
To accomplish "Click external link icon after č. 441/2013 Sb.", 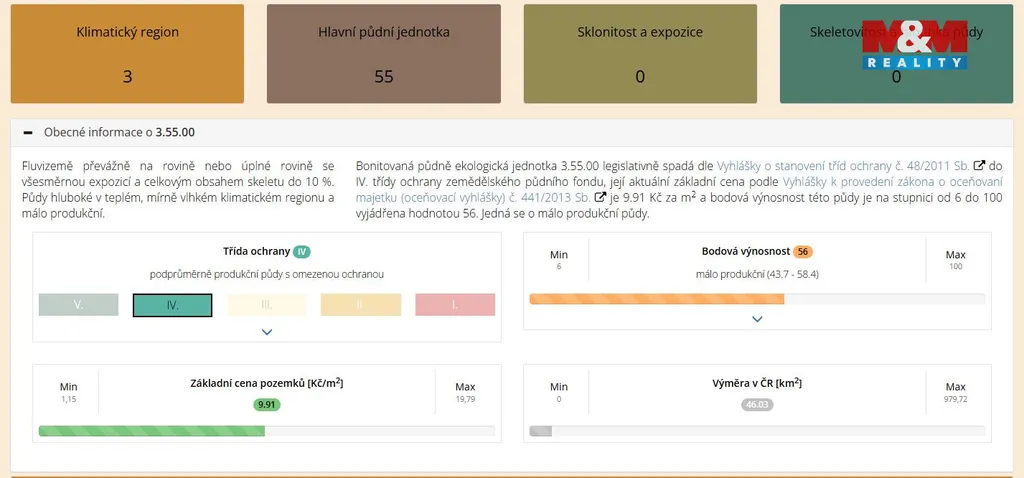I will click(x=600, y=198).
